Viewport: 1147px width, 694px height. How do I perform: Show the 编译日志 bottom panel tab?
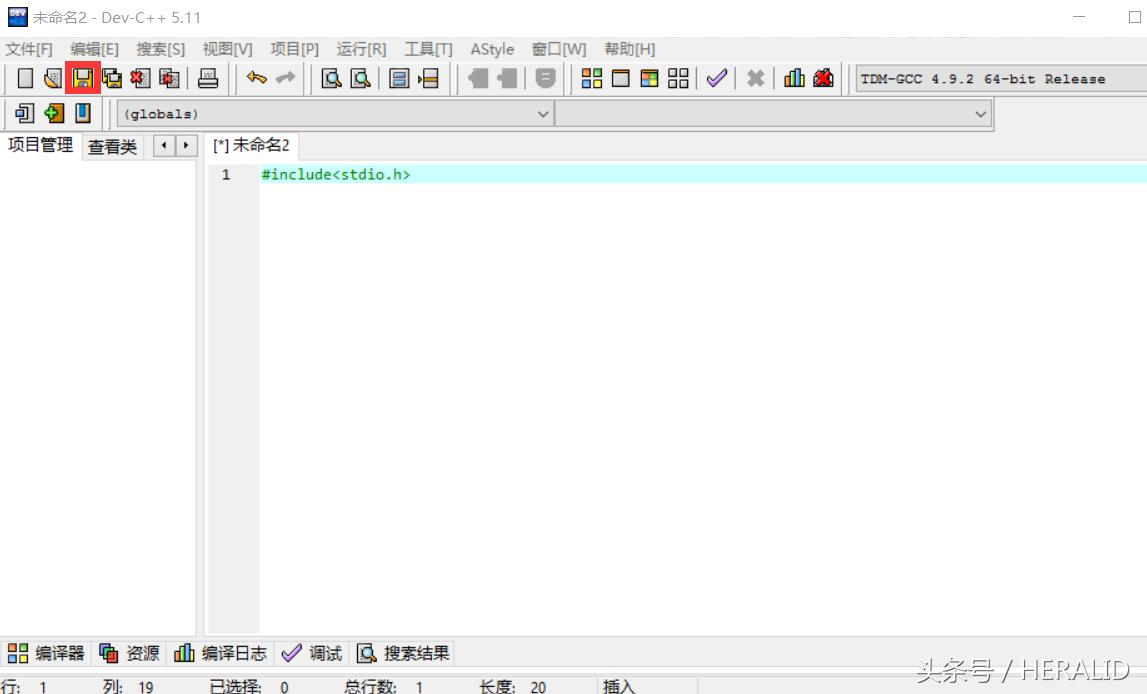pos(220,653)
